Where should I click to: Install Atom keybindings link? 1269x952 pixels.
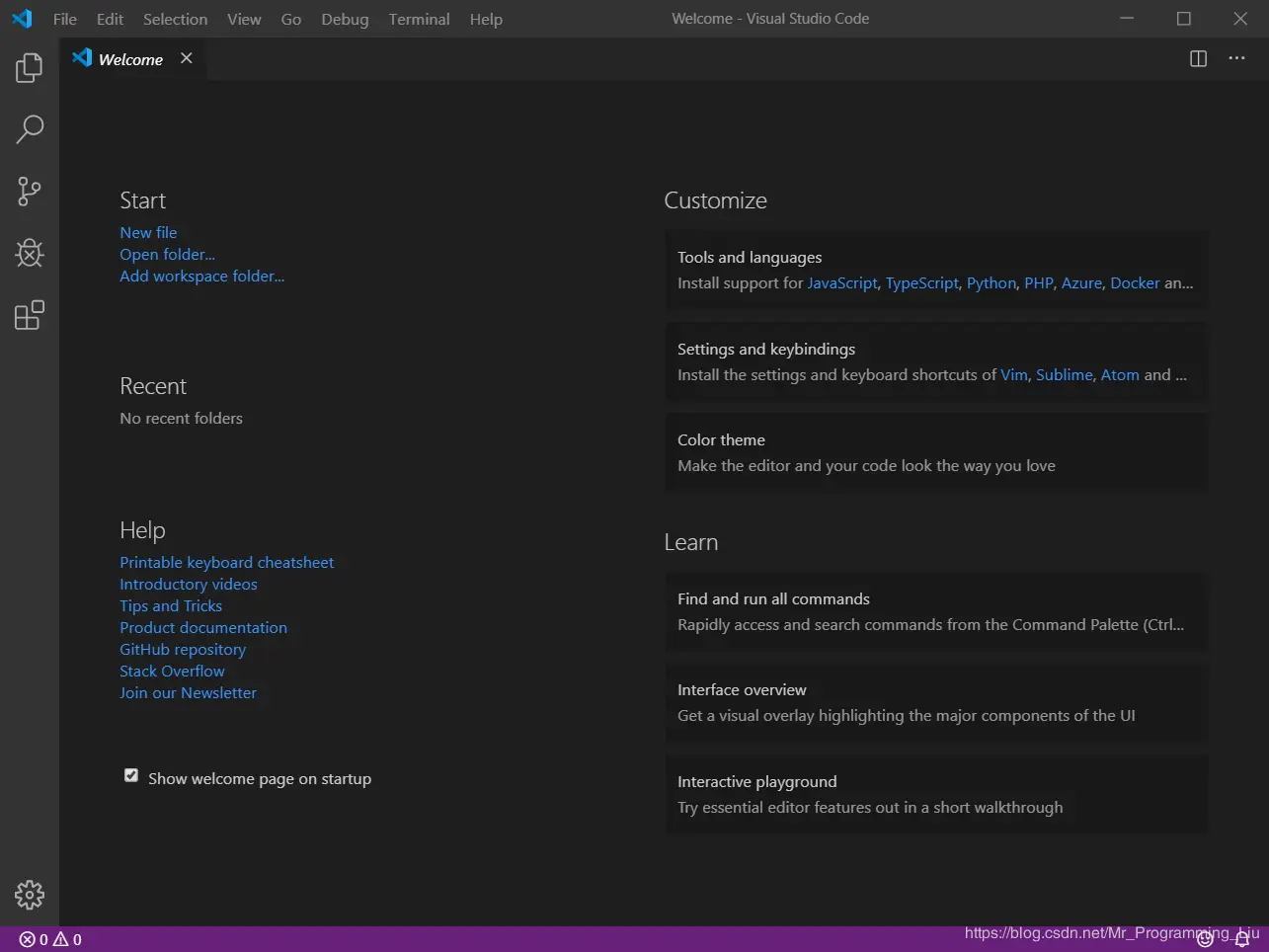(x=1120, y=374)
